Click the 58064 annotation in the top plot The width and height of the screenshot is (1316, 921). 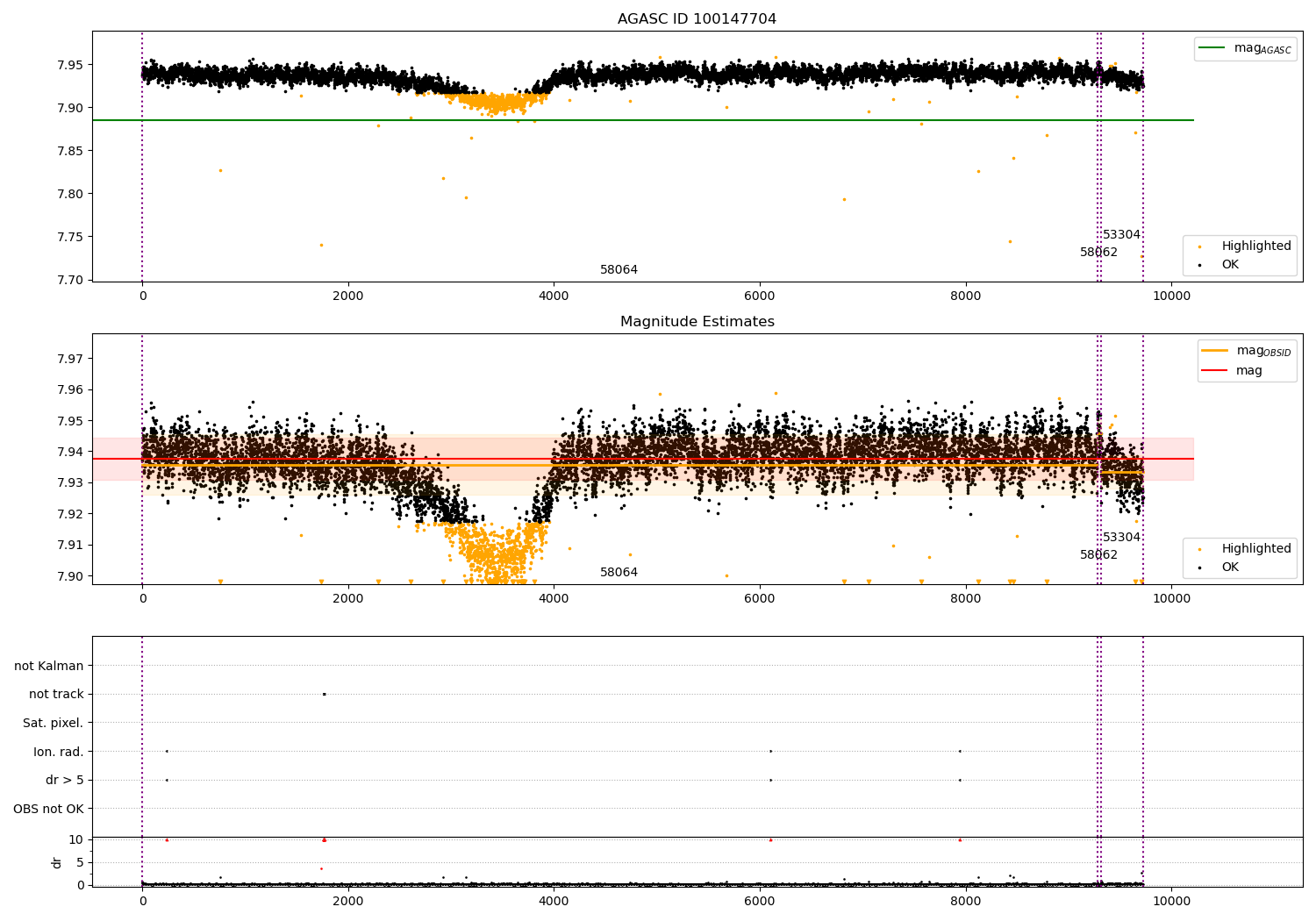pyautogui.click(x=619, y=269)
